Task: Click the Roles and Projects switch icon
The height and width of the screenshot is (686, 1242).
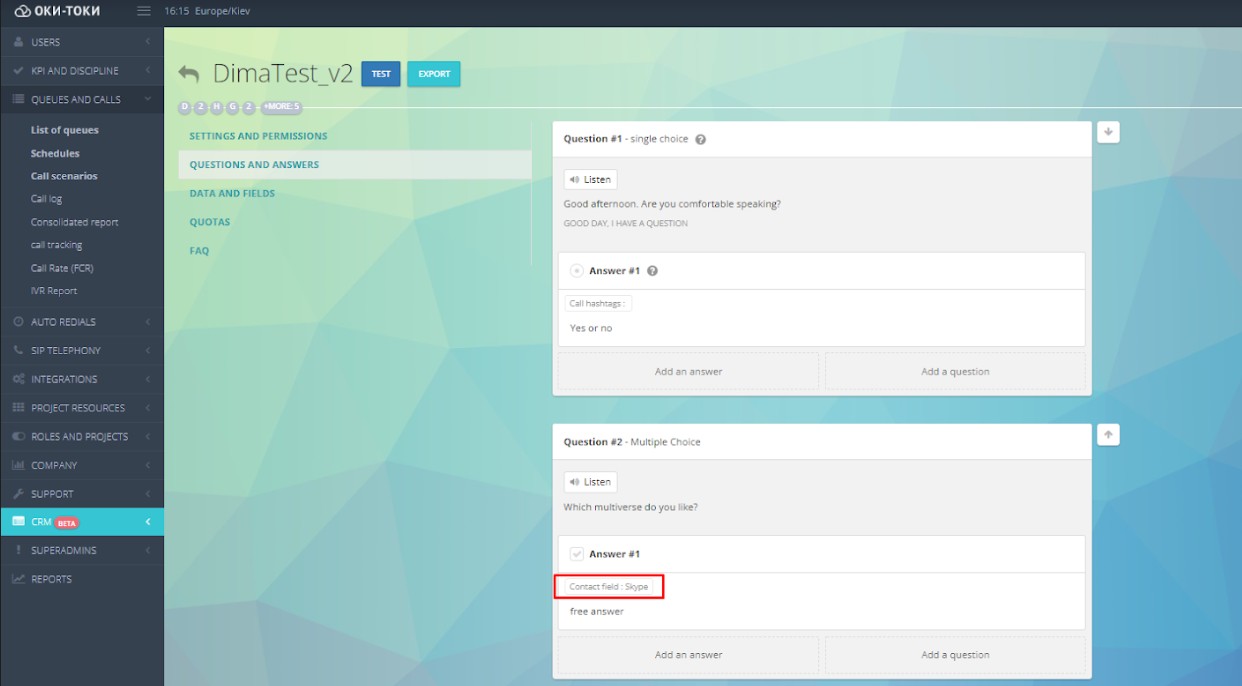Action: [x=18, y=437]
